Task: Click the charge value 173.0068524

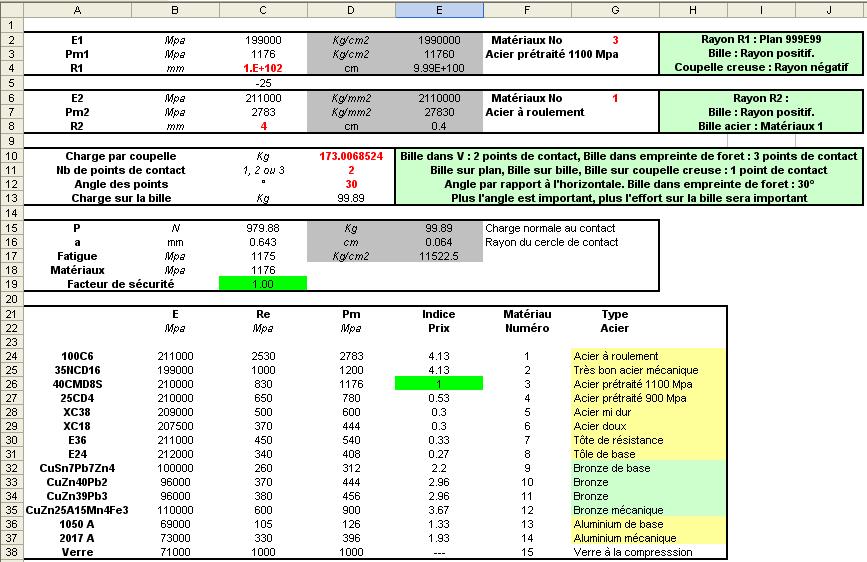Action: click(x=351, y=156)
